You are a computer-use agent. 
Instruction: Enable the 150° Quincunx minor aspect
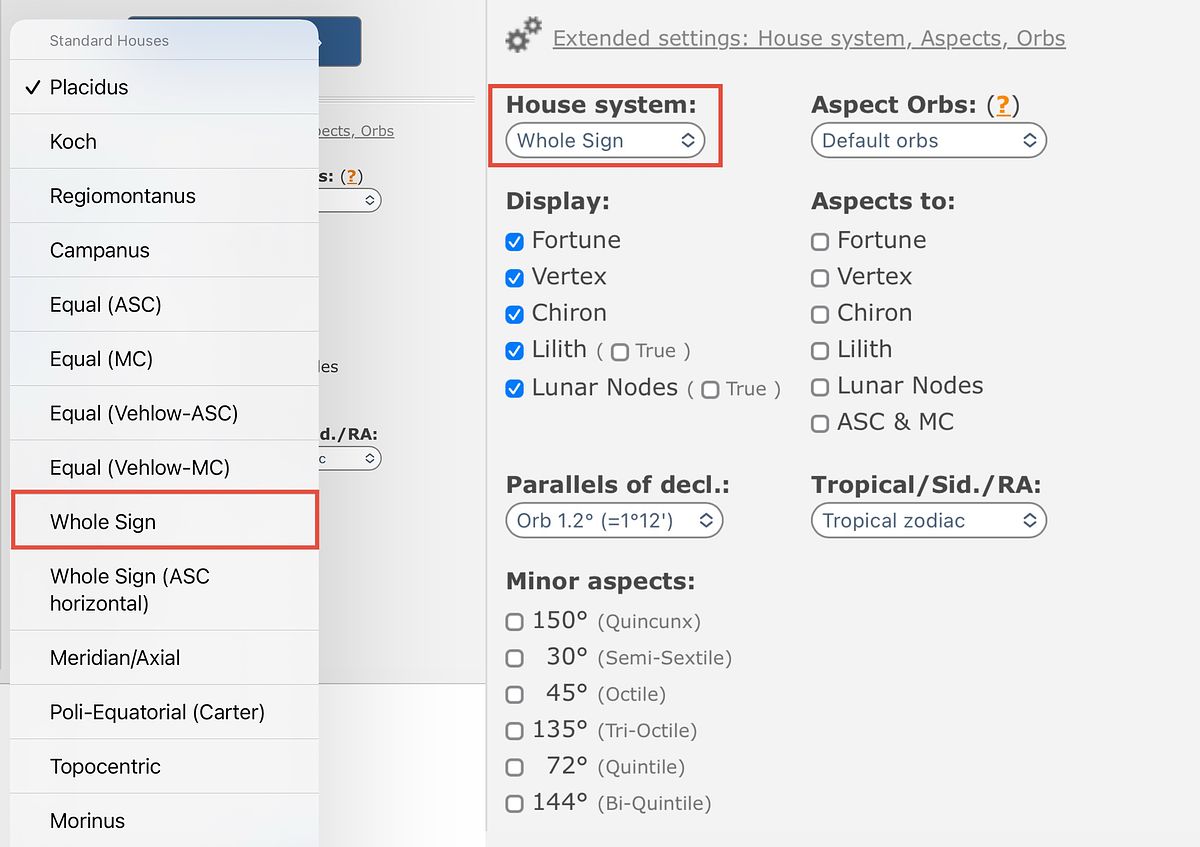coord(515,622)
